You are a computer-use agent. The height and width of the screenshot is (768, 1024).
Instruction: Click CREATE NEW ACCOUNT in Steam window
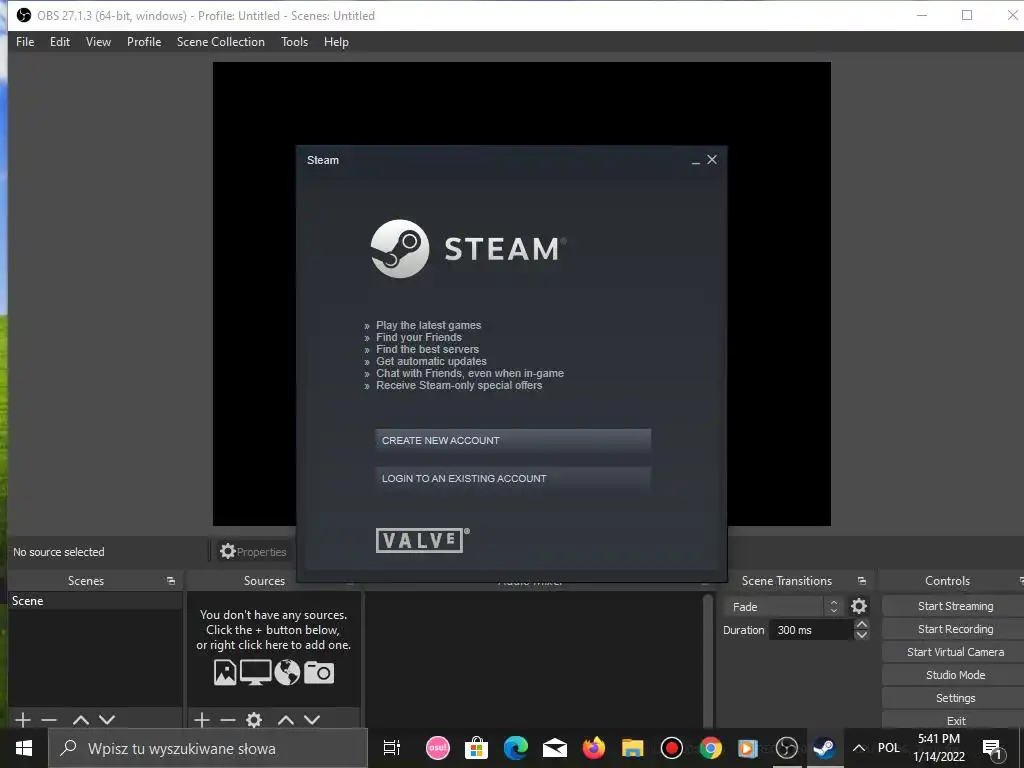click(513, 440)
